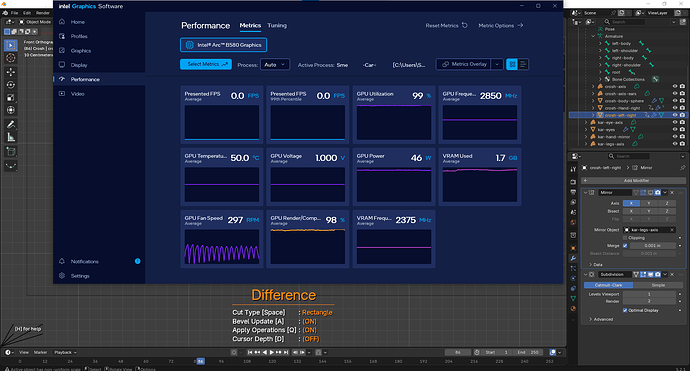Open timeline Playback menu

pyautogui.click(x=65, y=353)
